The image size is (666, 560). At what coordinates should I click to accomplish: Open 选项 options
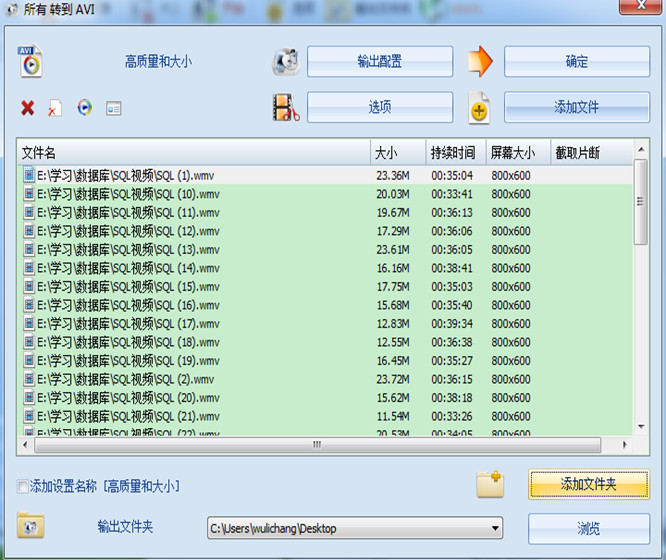pyautogui.click(x=380, y=107)
